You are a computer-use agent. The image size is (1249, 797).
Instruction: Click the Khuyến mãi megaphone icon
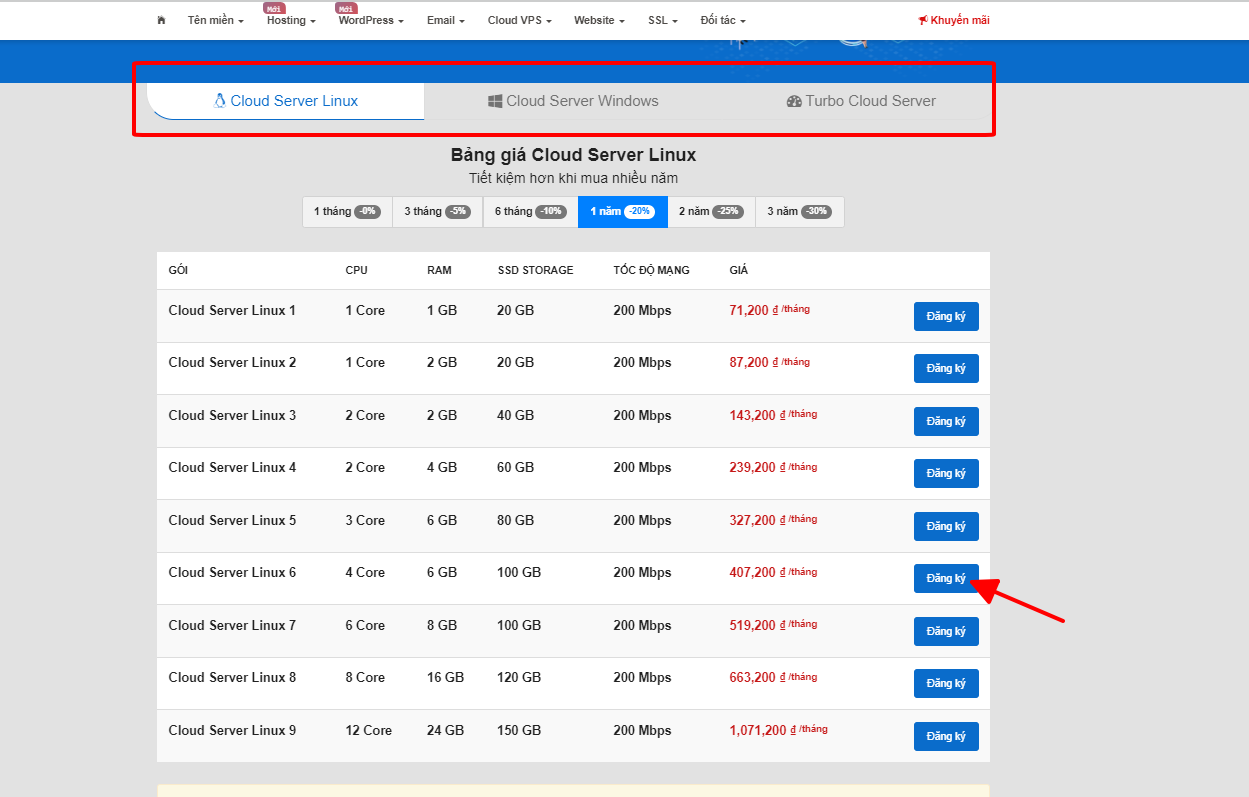click(923, 20)
